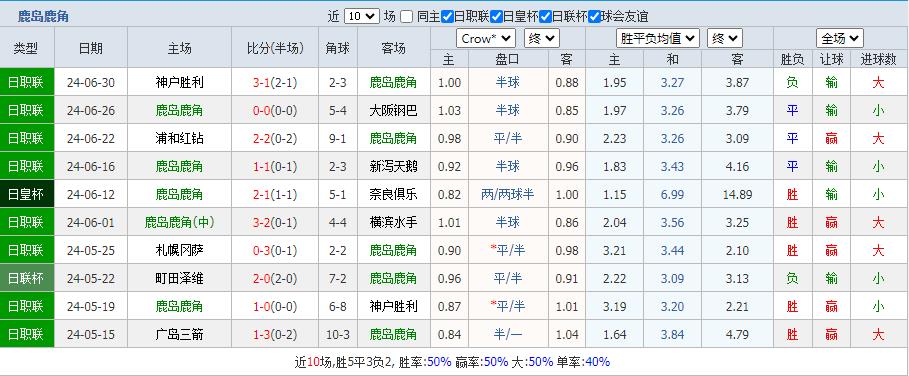Click the 两/两球半 handicap cell
The image size is (909, 376).
click(508, 194)
